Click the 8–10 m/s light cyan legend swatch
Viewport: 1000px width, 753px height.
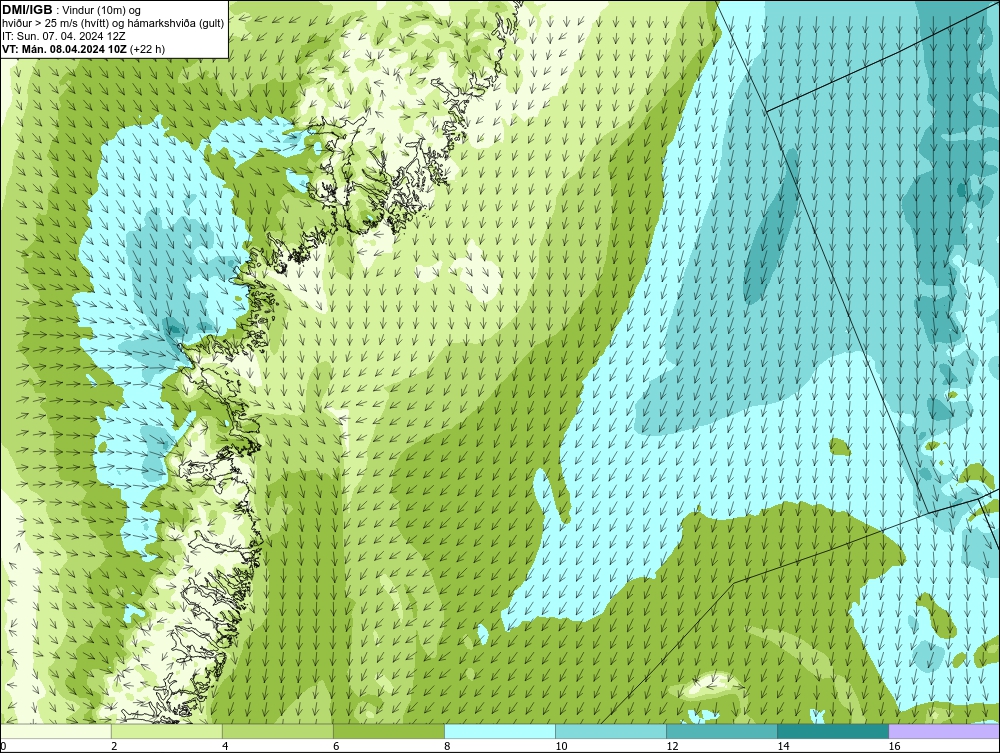click(x=499, y=731)
